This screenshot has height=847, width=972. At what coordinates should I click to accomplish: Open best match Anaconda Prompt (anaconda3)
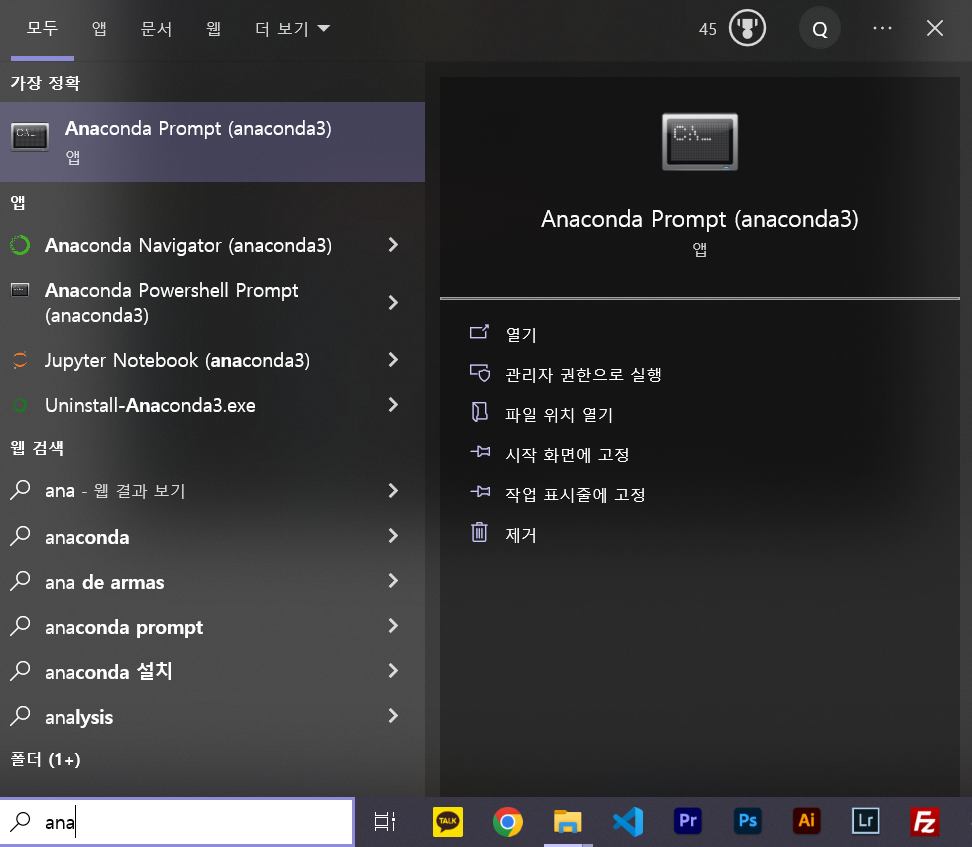coord(212,142)
